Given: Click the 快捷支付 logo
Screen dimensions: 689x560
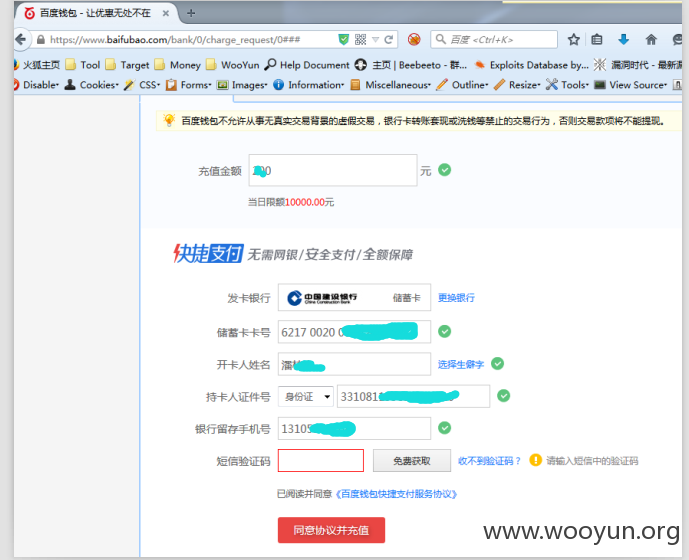Looking at the screenshot, I should (208, 254).
